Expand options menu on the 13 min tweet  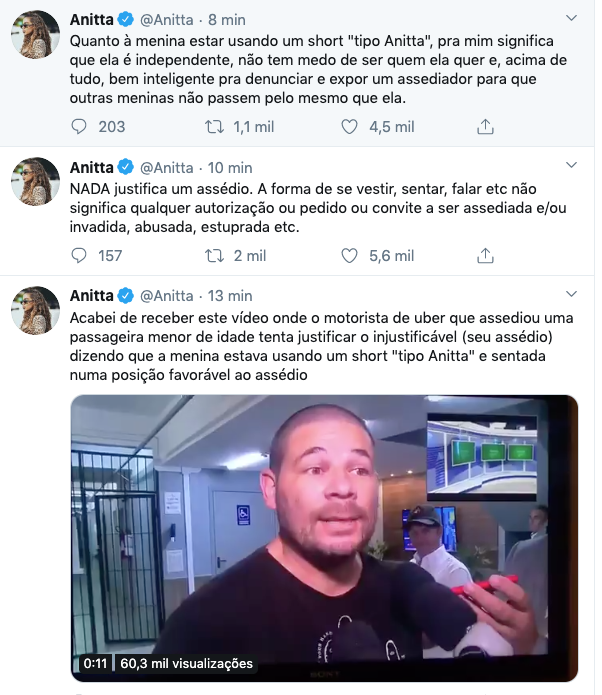pos(571,294)
